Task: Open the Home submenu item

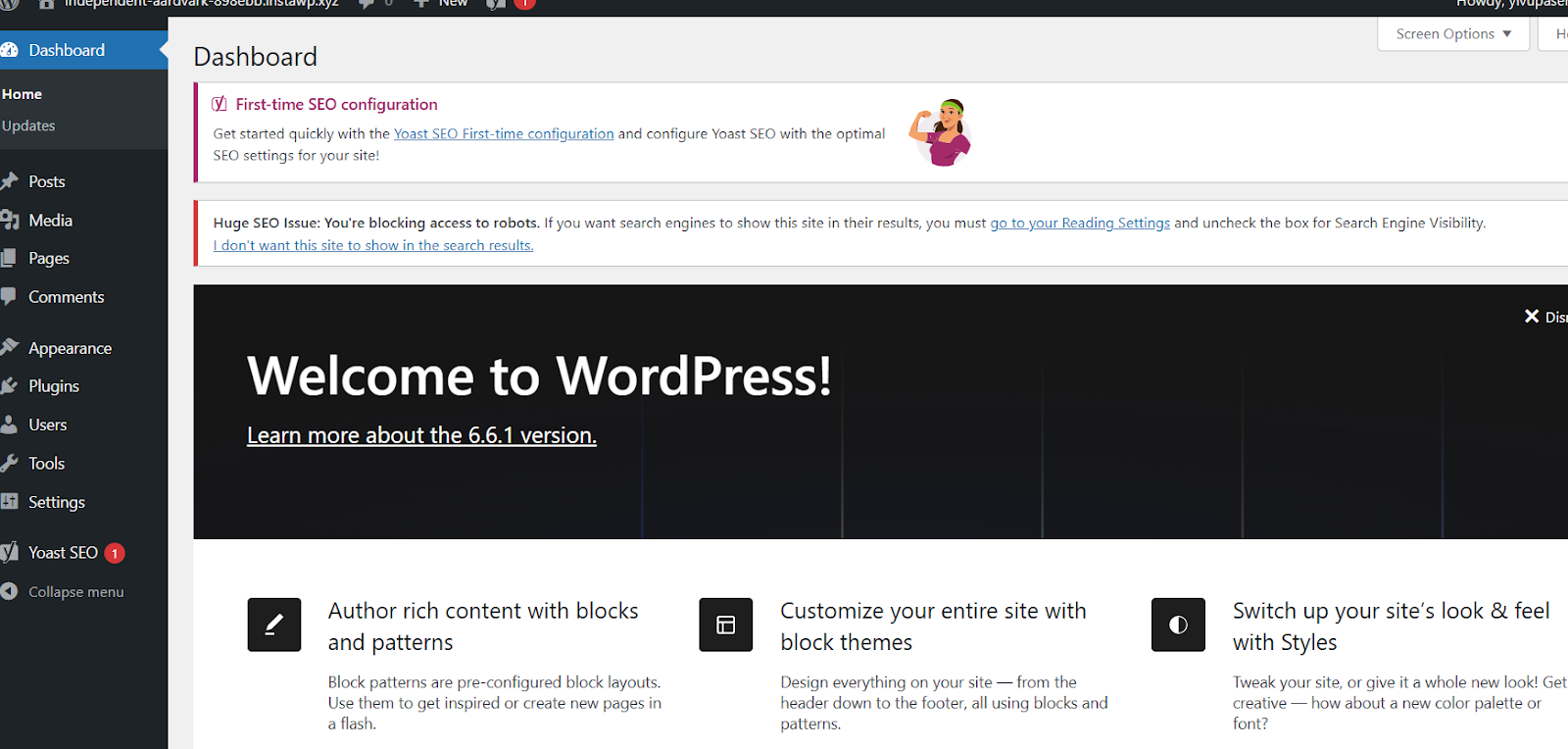Action: pos(22,94)
